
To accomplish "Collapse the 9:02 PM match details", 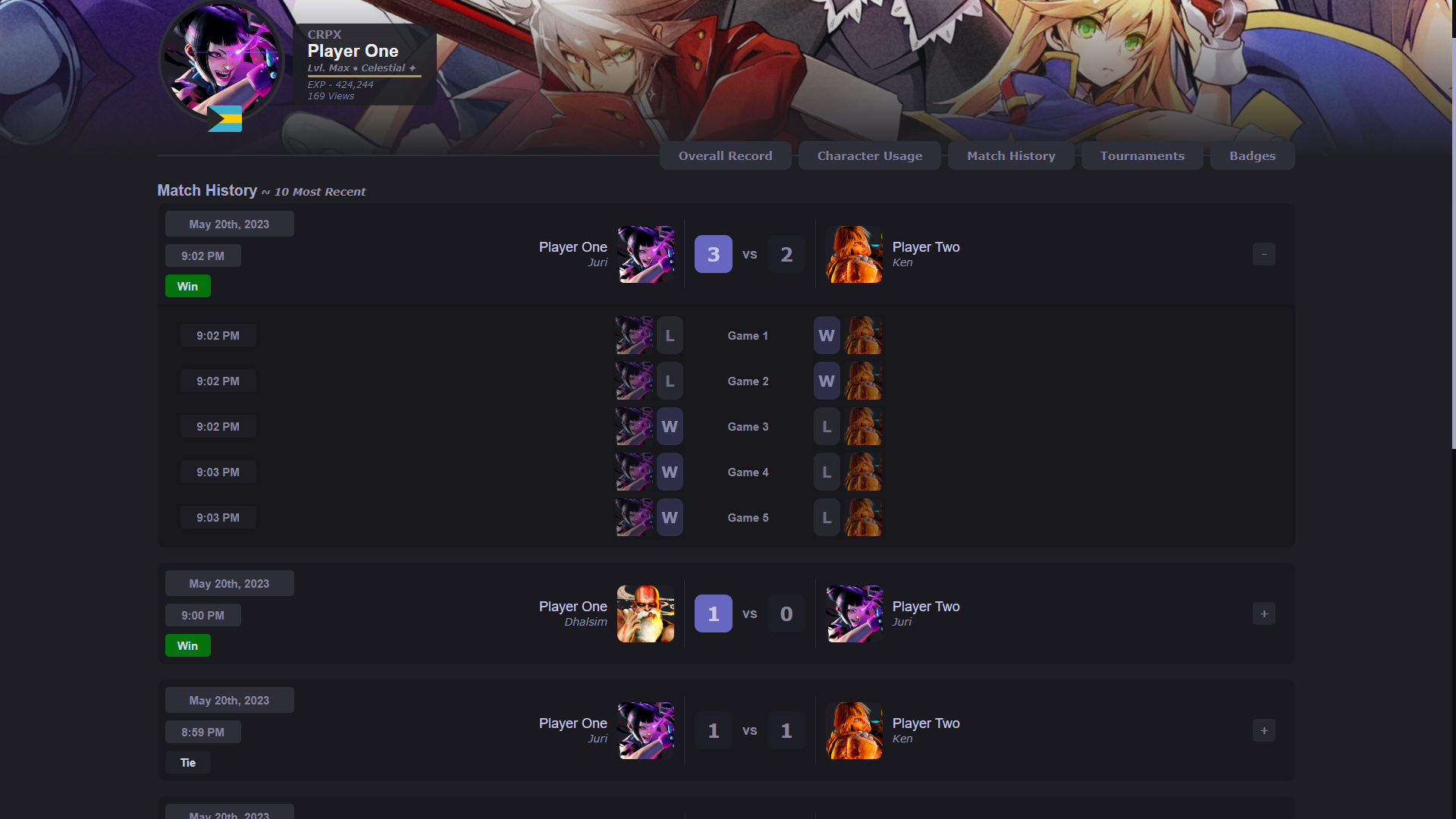I will (1263, 254).
